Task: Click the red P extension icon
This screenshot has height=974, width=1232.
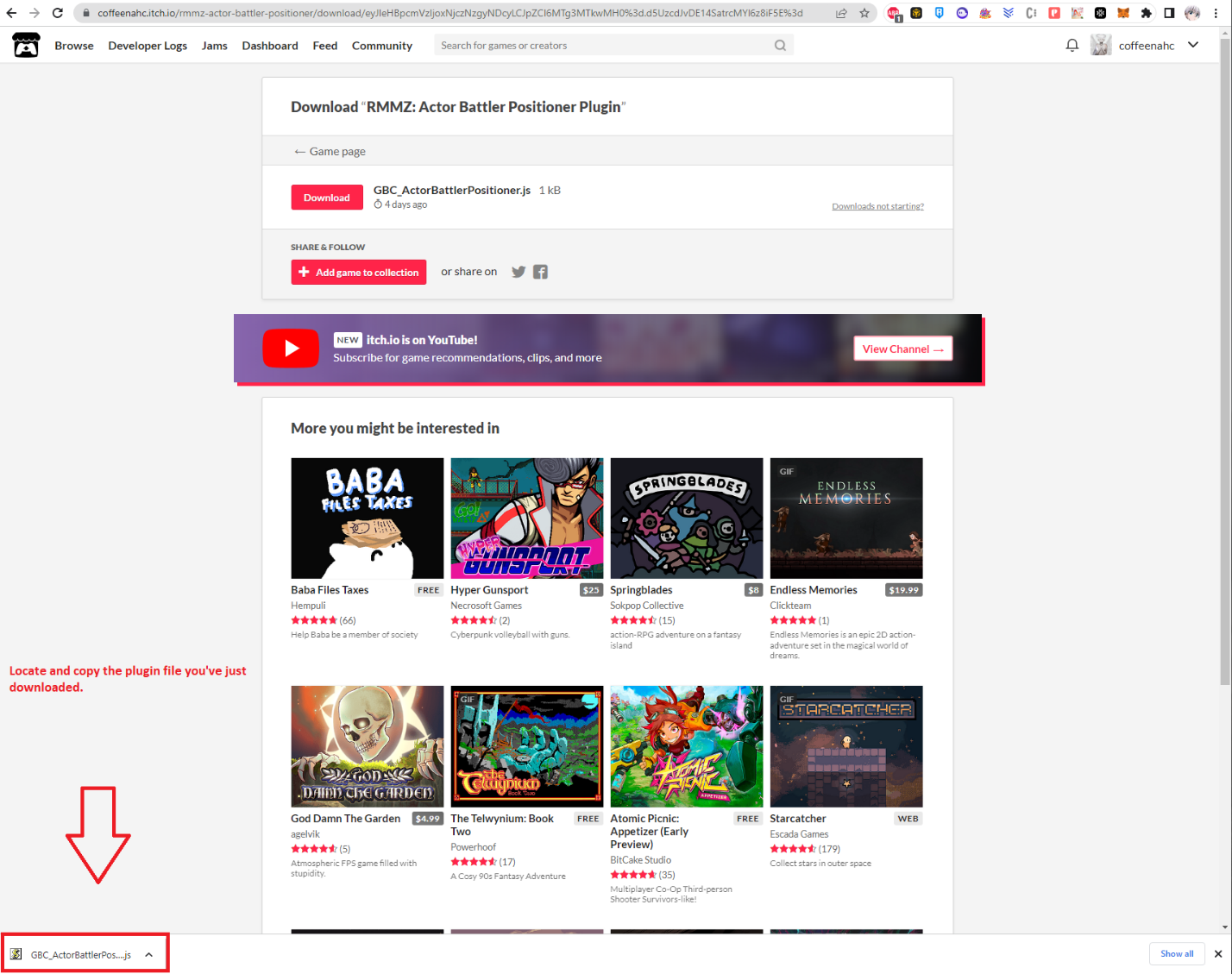Action: click(1054, 13)
